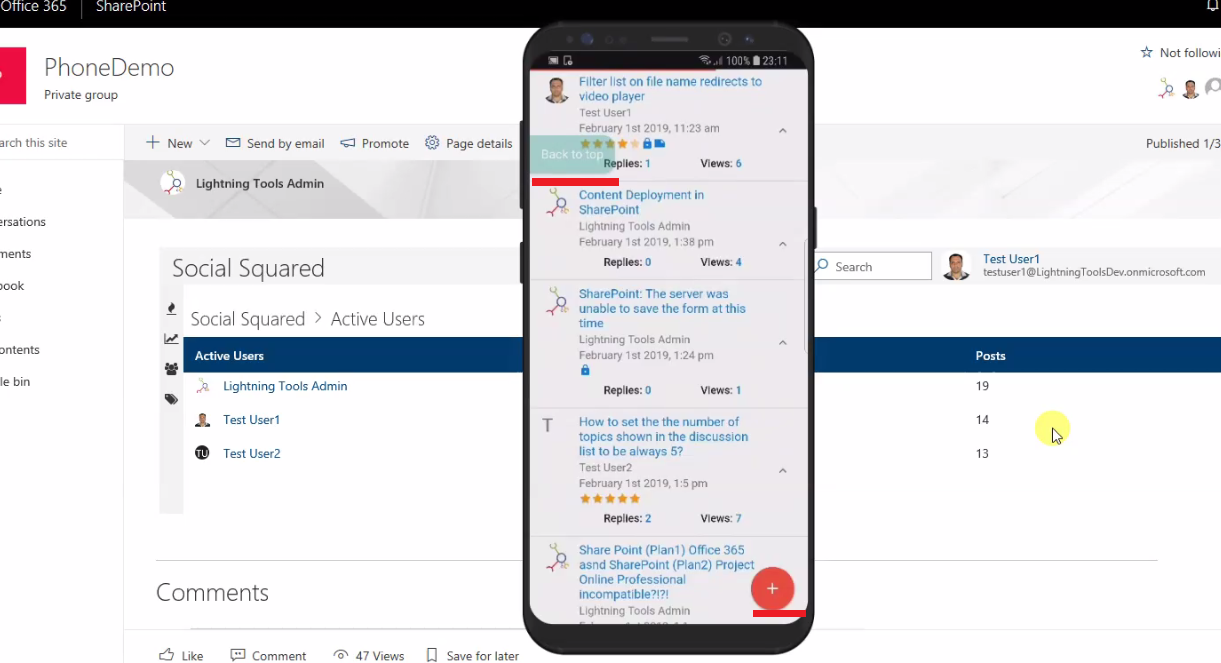Open the Test User2 profile link
The image size is (1221, 663).
pyautogui.click(x=251, y=453)
